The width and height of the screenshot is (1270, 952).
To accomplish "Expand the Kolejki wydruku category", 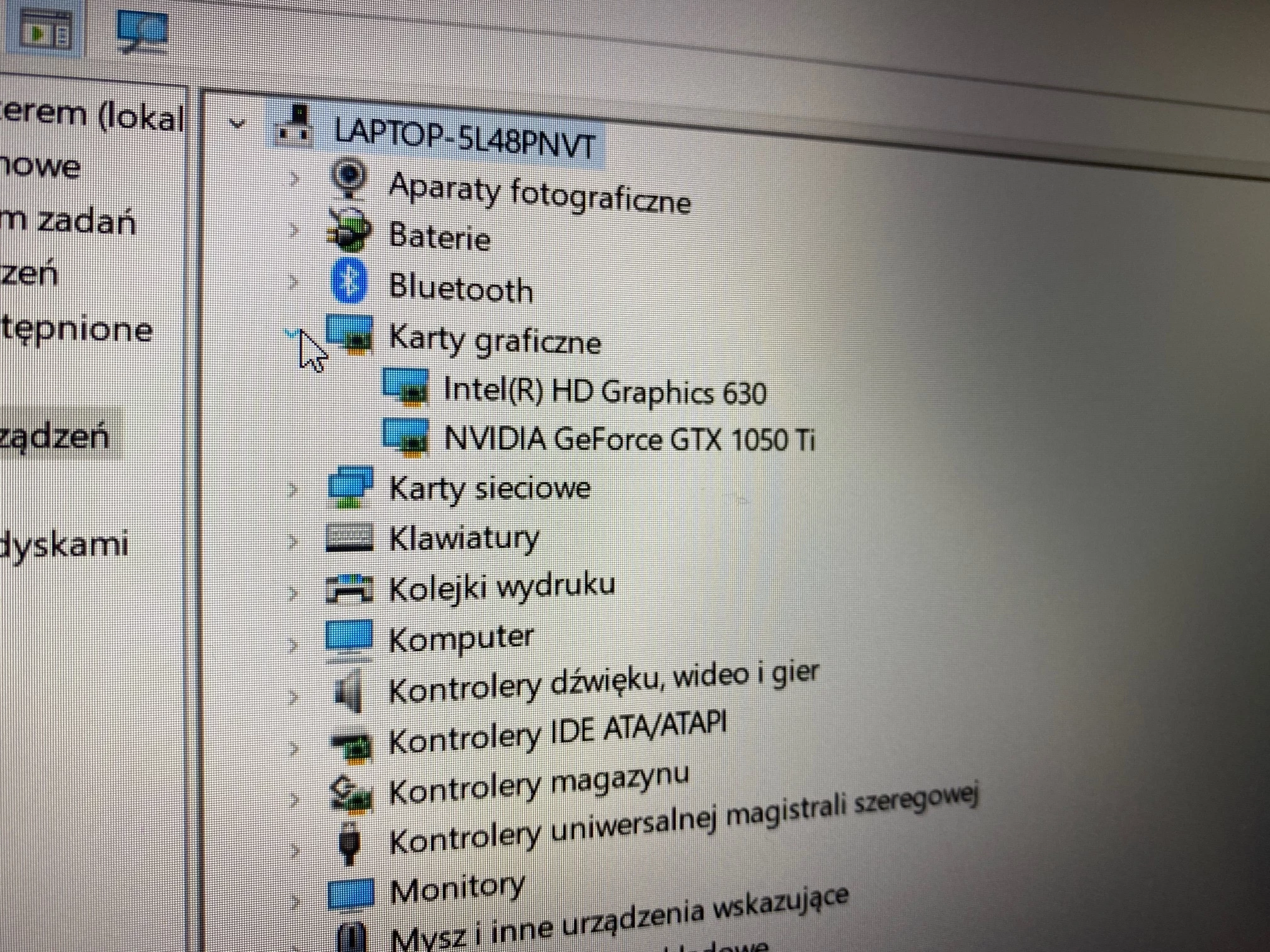I will (x=292, y=592).
